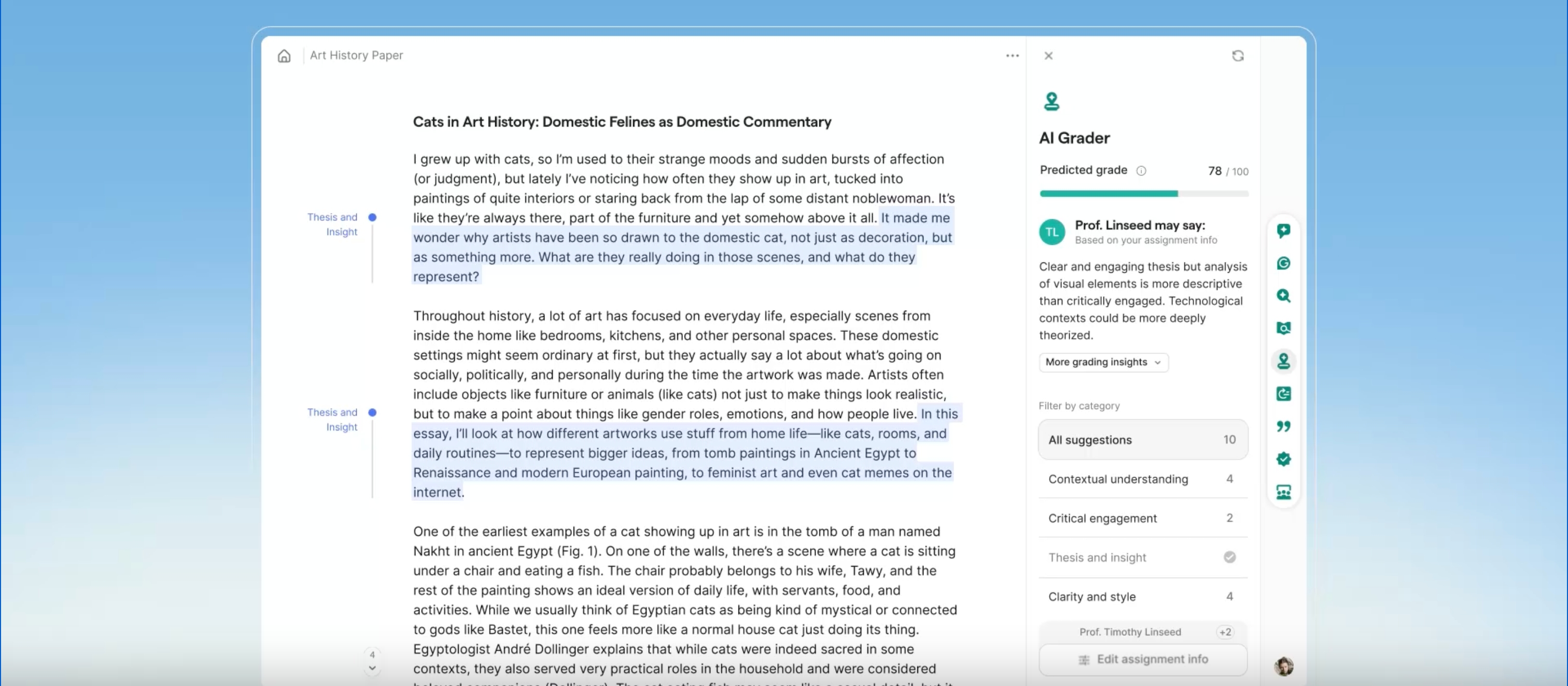
Task: Open the quotation marks citation finder
Action: pyautogui.click(x=1283, y=426)
